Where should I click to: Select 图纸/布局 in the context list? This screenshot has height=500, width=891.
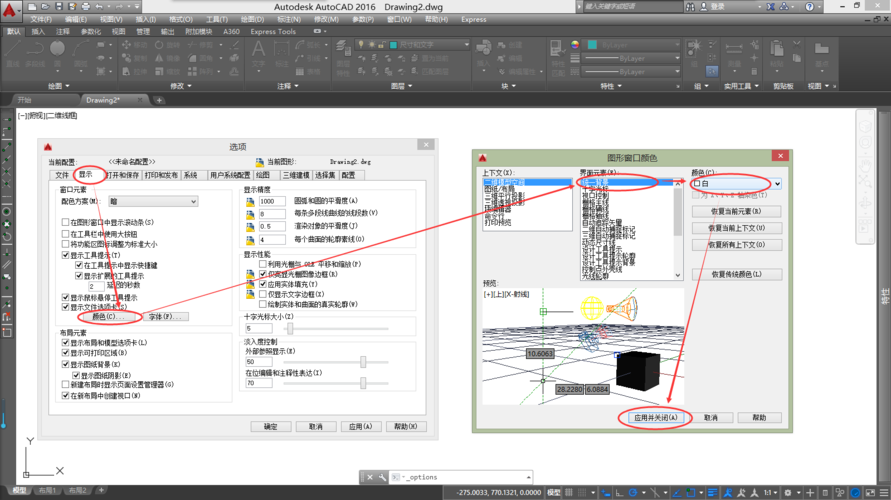[499, 189]
